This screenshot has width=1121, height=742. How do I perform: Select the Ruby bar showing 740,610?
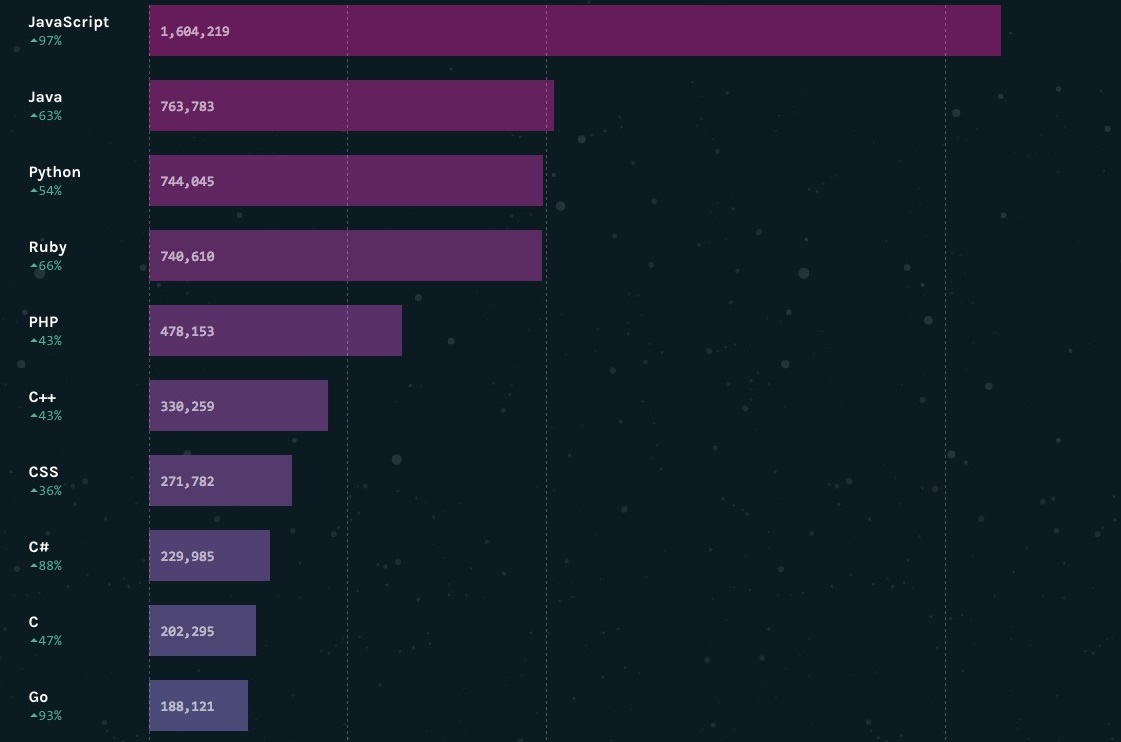345,256
